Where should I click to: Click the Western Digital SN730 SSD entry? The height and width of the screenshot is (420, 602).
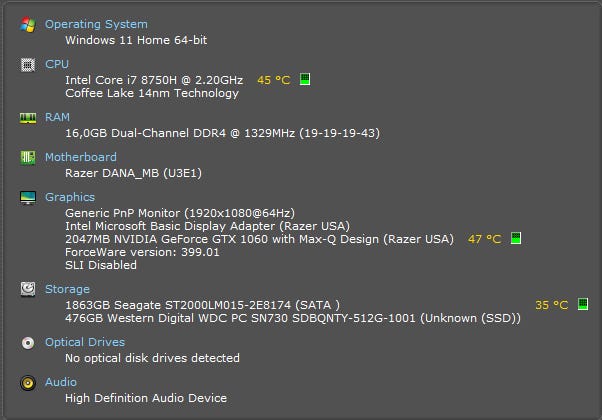(293, 318)
